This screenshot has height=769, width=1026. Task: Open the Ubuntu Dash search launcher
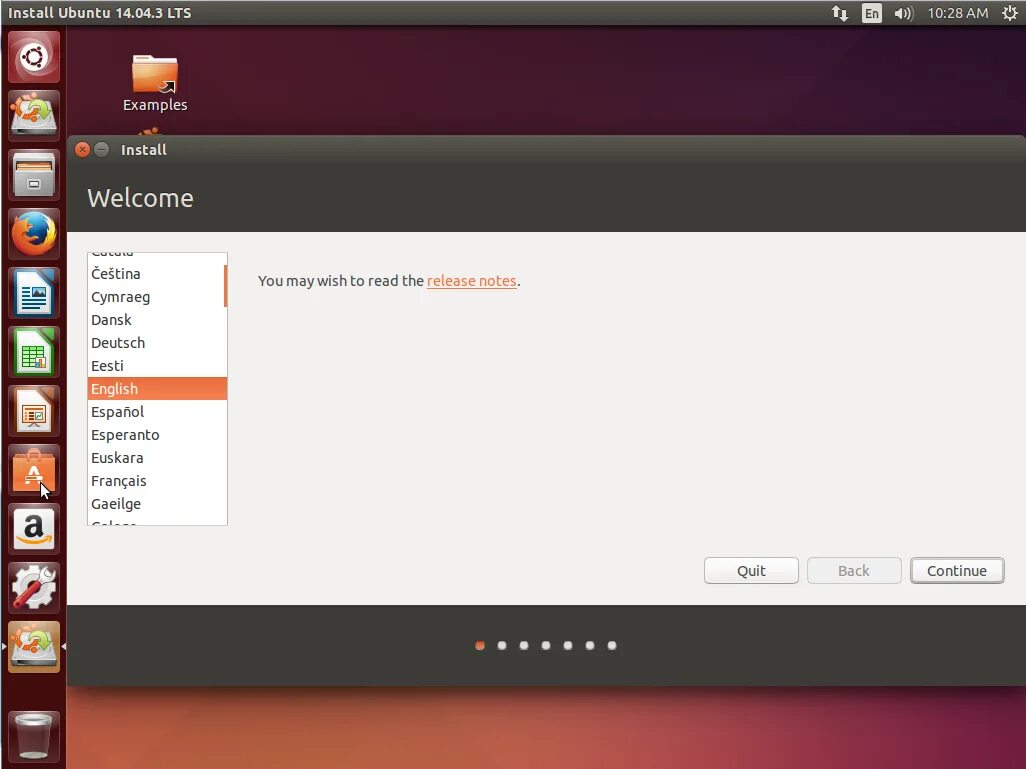click(34, 57)
